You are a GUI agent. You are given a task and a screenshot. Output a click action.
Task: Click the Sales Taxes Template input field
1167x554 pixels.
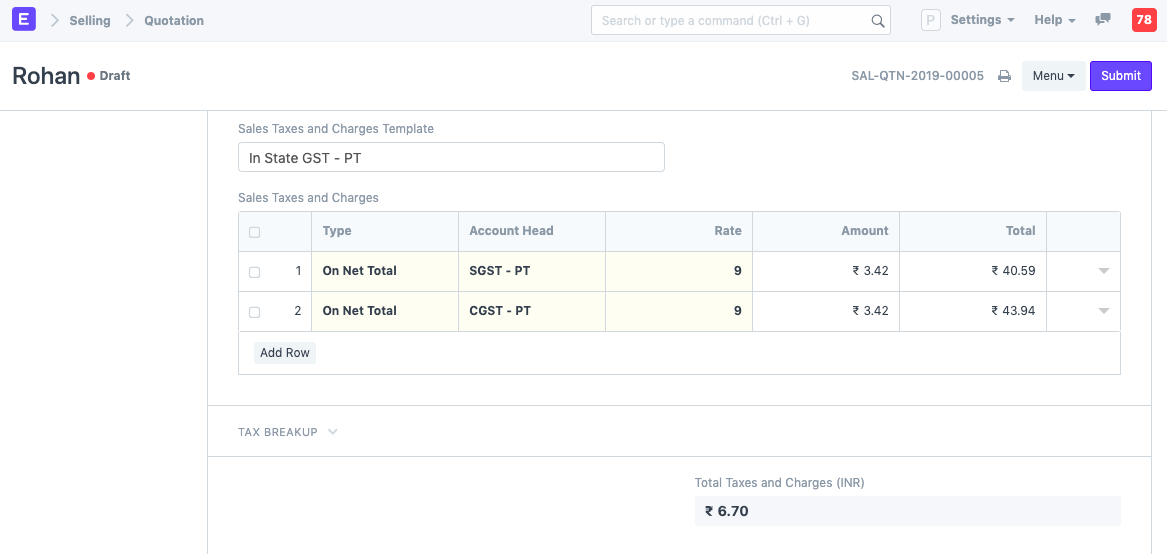451,157
